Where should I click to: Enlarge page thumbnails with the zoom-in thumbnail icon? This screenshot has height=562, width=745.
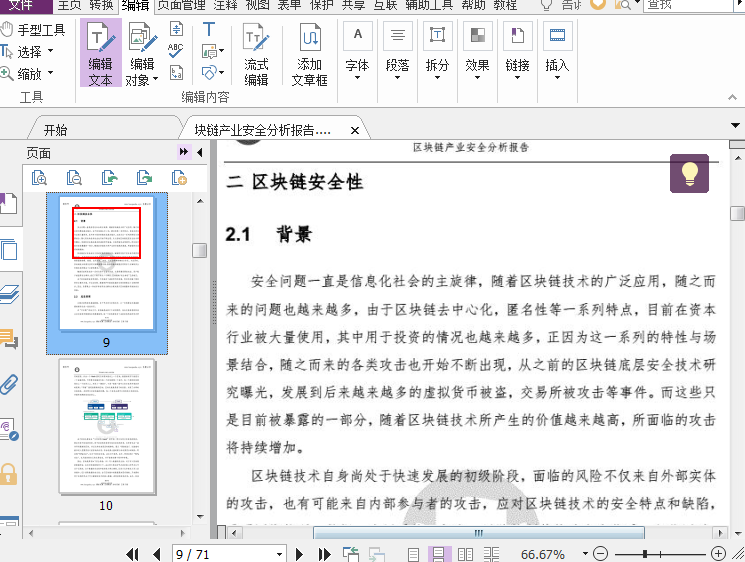coord(39,178)
